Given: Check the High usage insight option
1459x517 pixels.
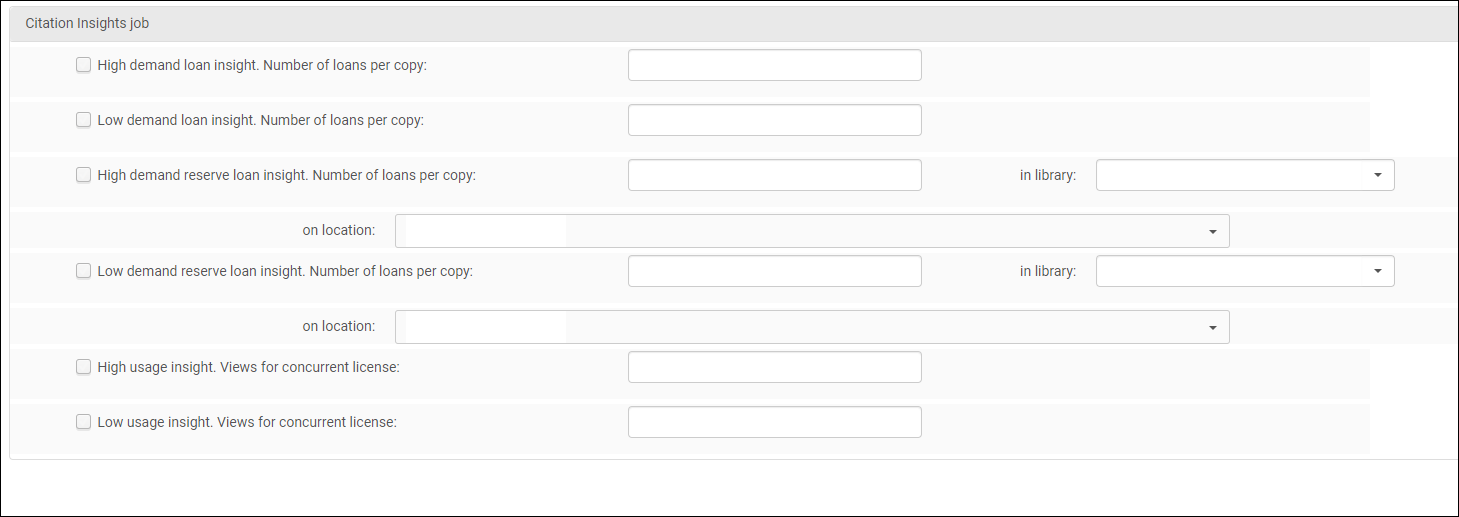Looking at the screenshot, I should (x=84, y=367).
